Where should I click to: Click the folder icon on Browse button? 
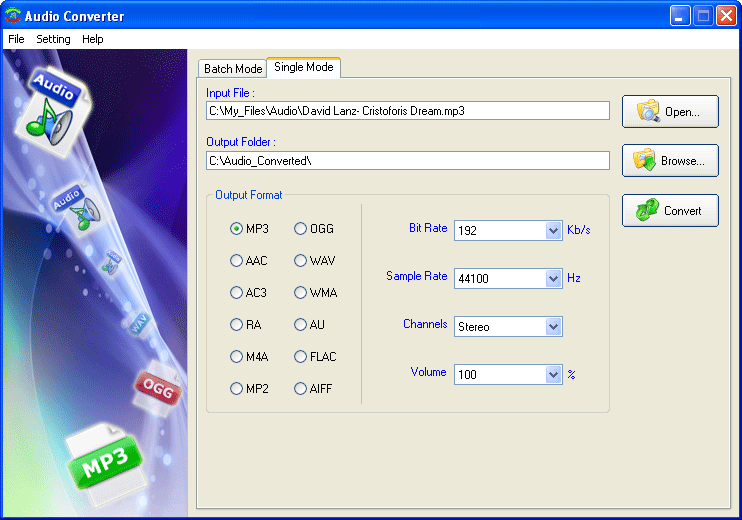645,160
